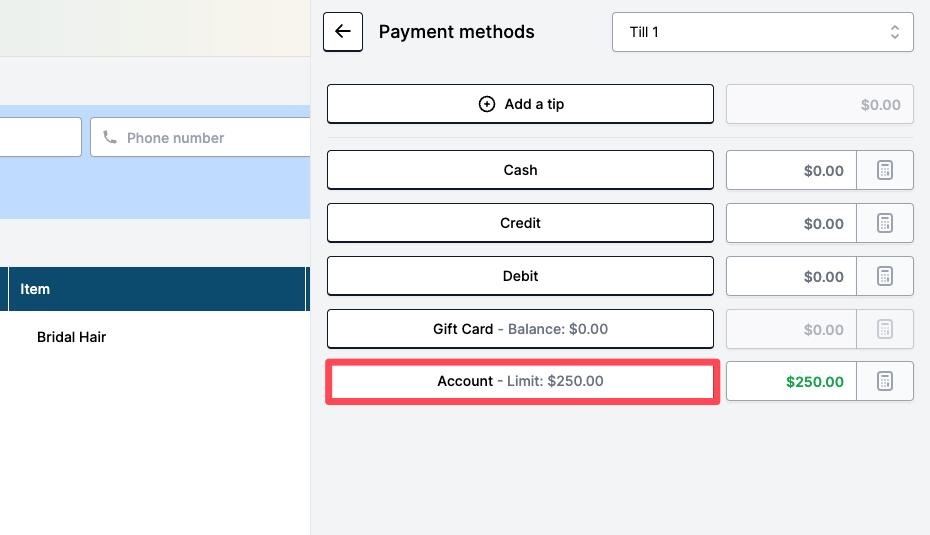Select Account payment with $250 limit
The height and width of the screenshot is (535, 930).
[520, 381]
